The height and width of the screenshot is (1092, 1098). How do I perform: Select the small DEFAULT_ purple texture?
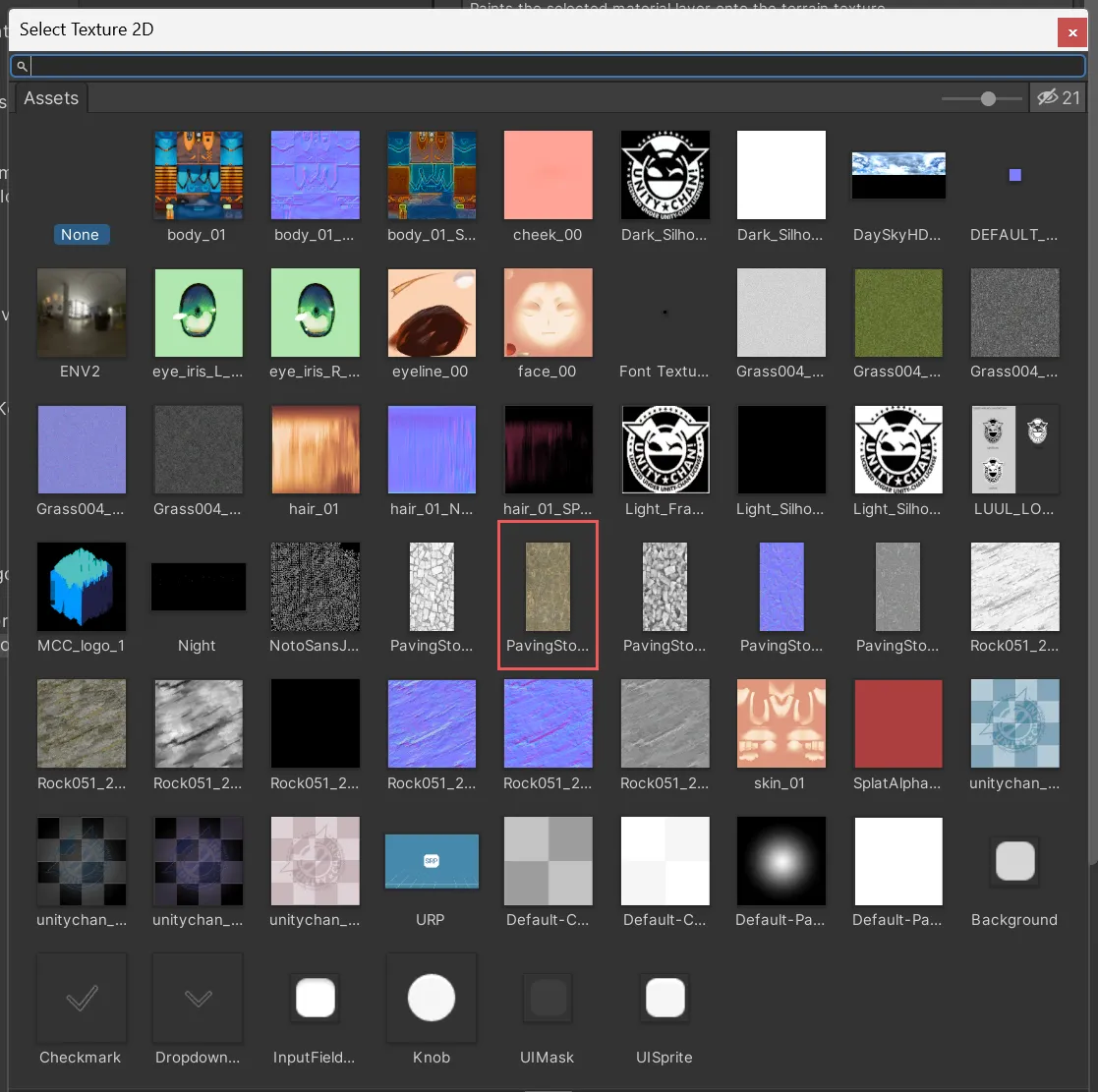point(1014,175)
